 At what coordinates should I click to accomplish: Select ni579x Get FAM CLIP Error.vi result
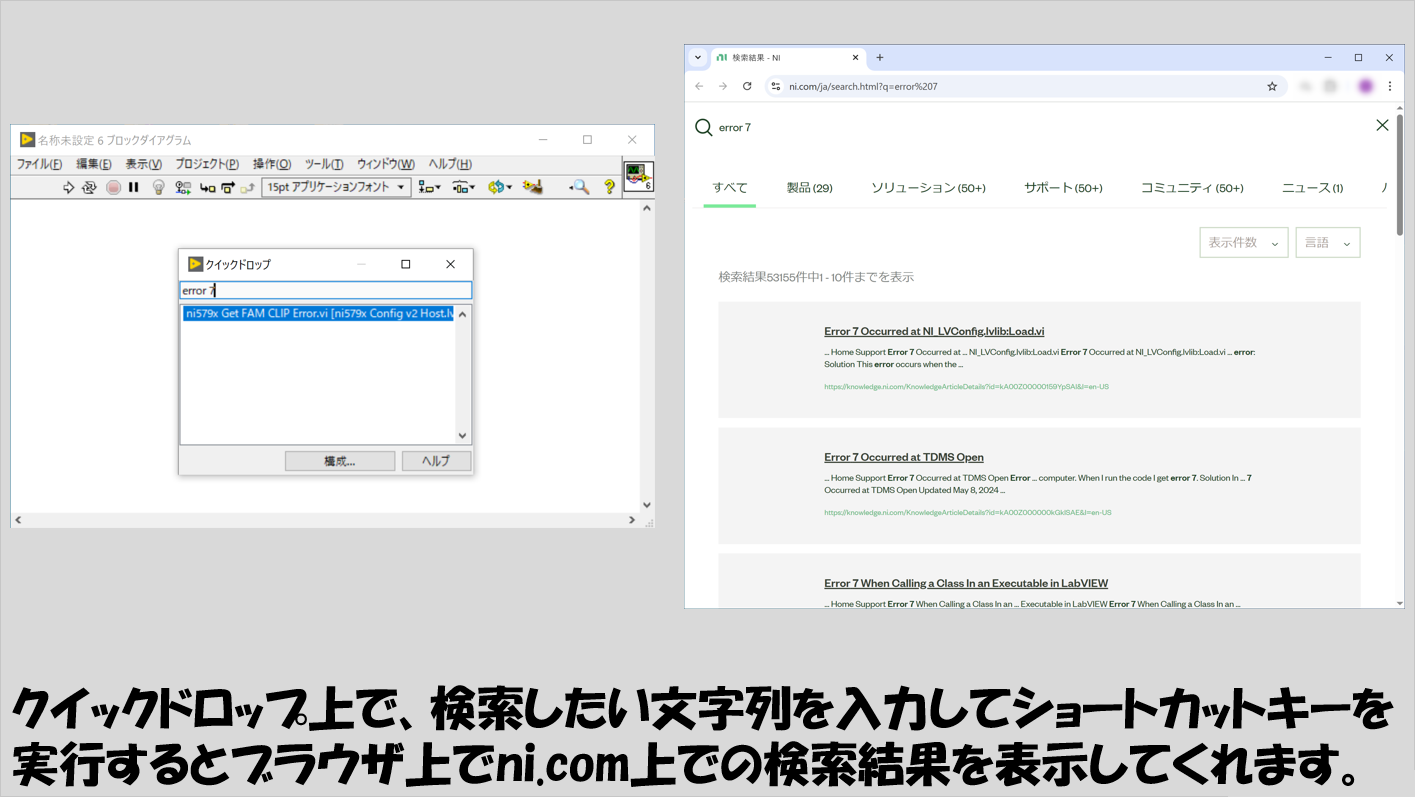(319, 313)
